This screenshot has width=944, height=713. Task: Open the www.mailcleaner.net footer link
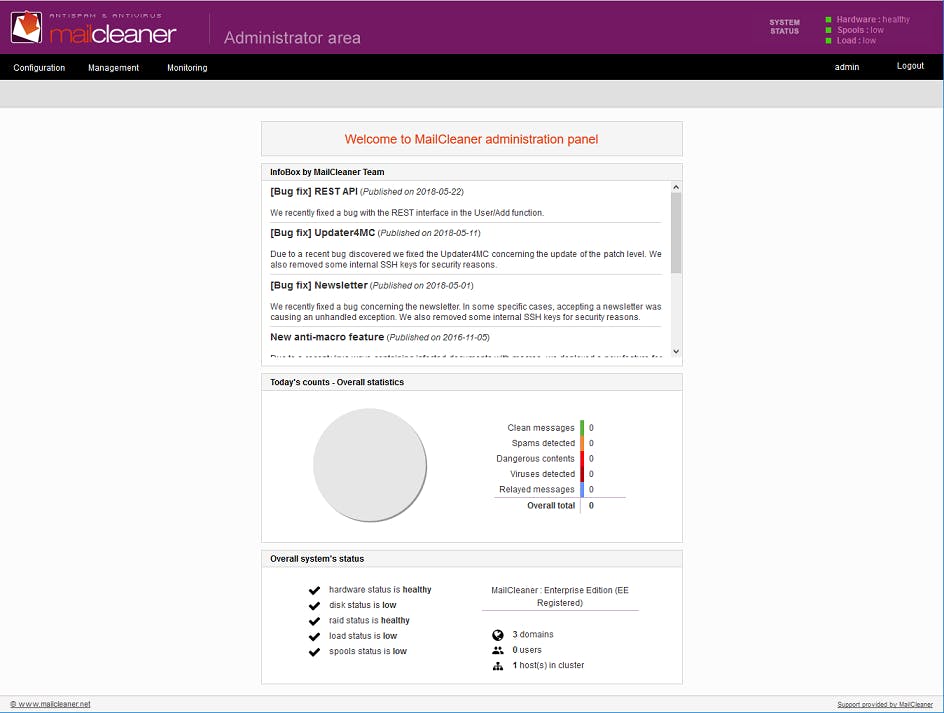[51, 704]
